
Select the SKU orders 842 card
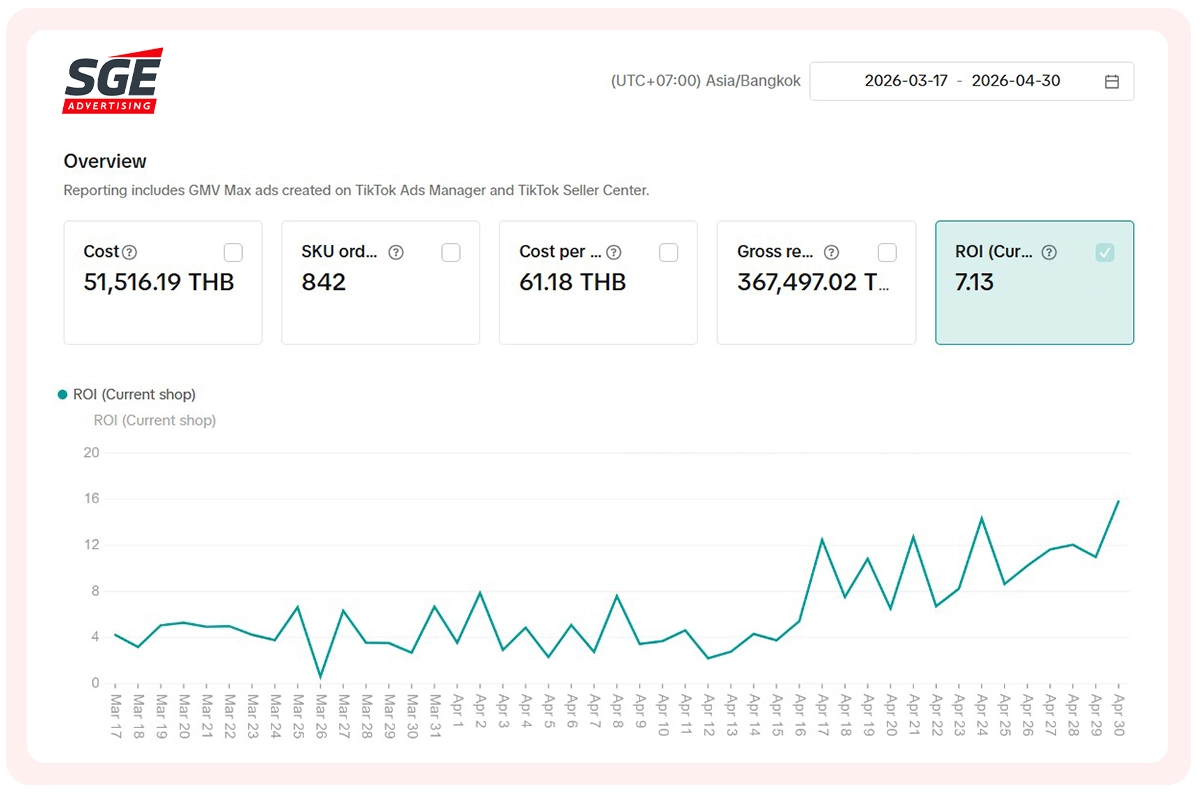381,283
